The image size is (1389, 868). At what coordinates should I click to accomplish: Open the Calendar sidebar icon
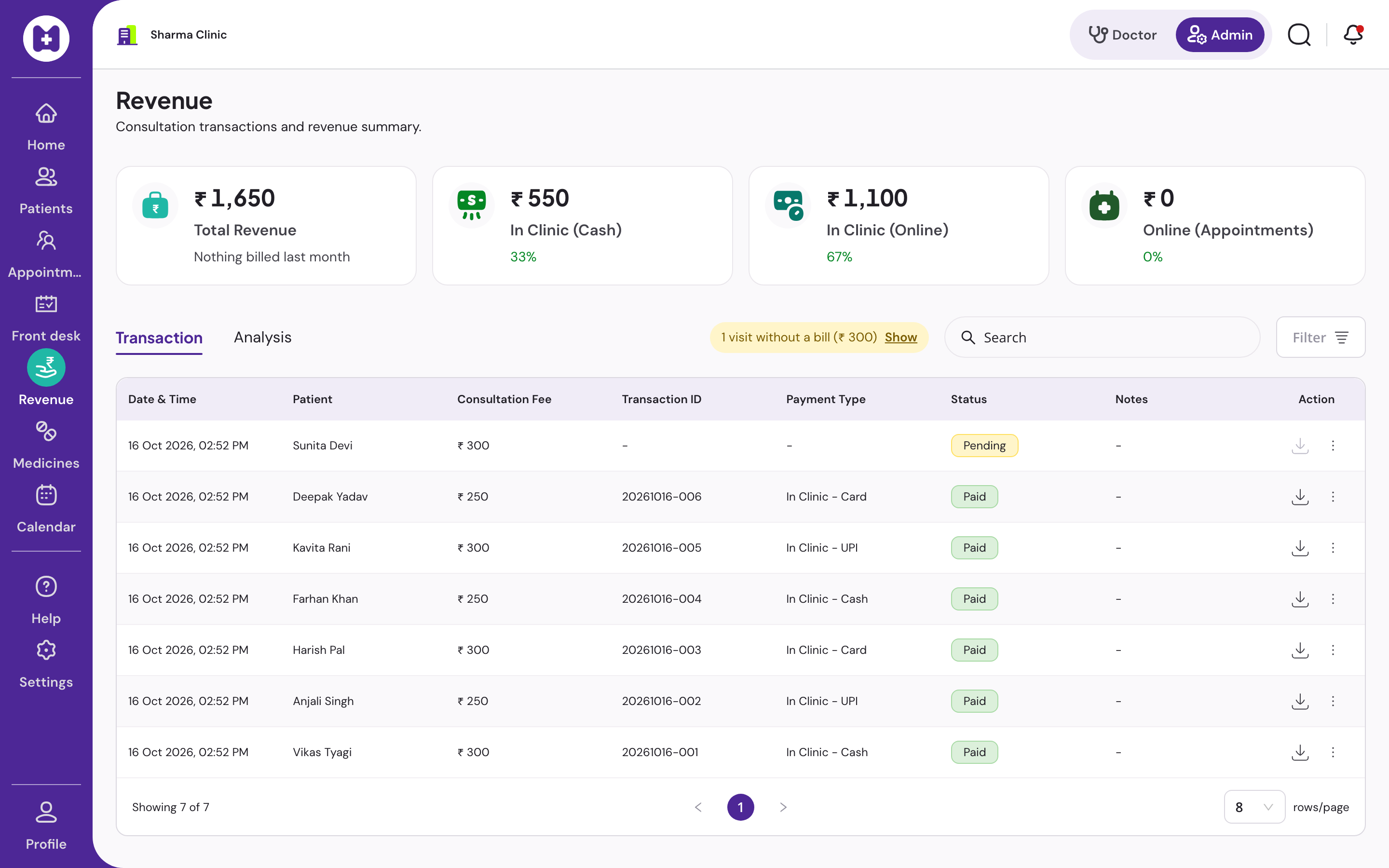[46, 495]
